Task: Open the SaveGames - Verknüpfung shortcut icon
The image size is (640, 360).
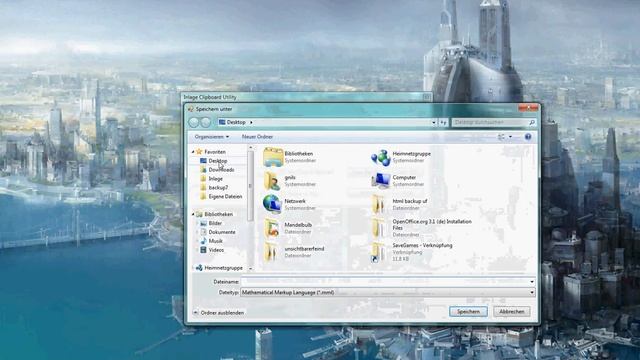Action: click(x=378, y=253)
